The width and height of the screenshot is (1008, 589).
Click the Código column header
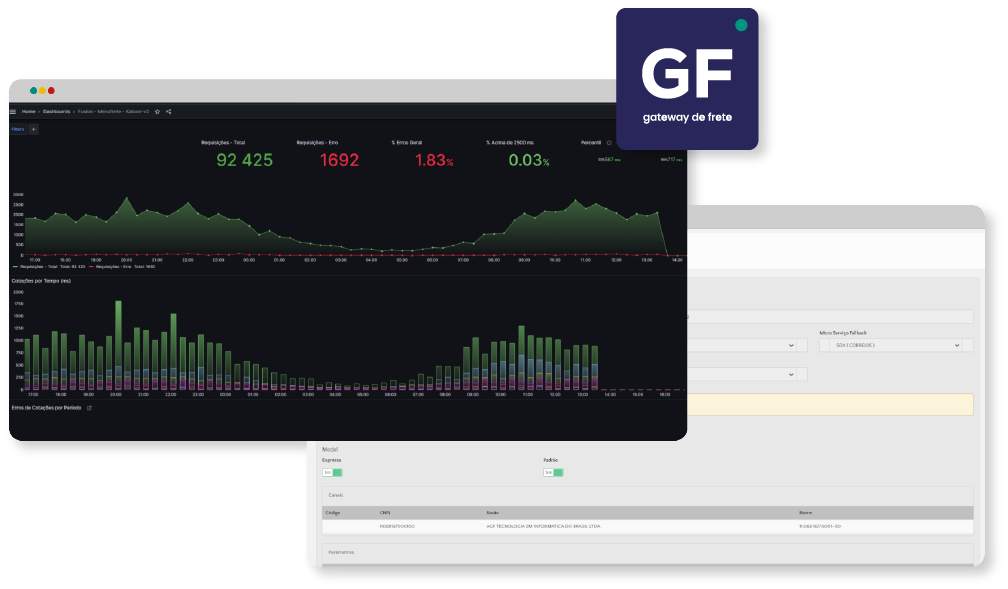tap(333, 513)
